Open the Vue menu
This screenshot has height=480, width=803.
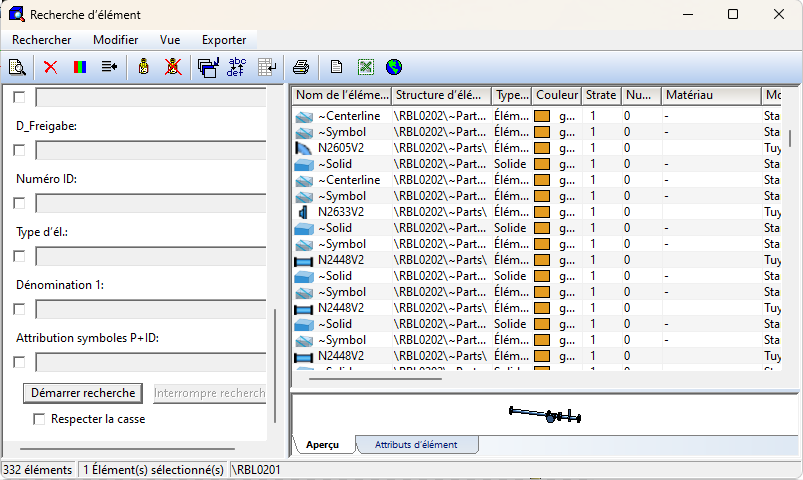(x=170, y=40)
